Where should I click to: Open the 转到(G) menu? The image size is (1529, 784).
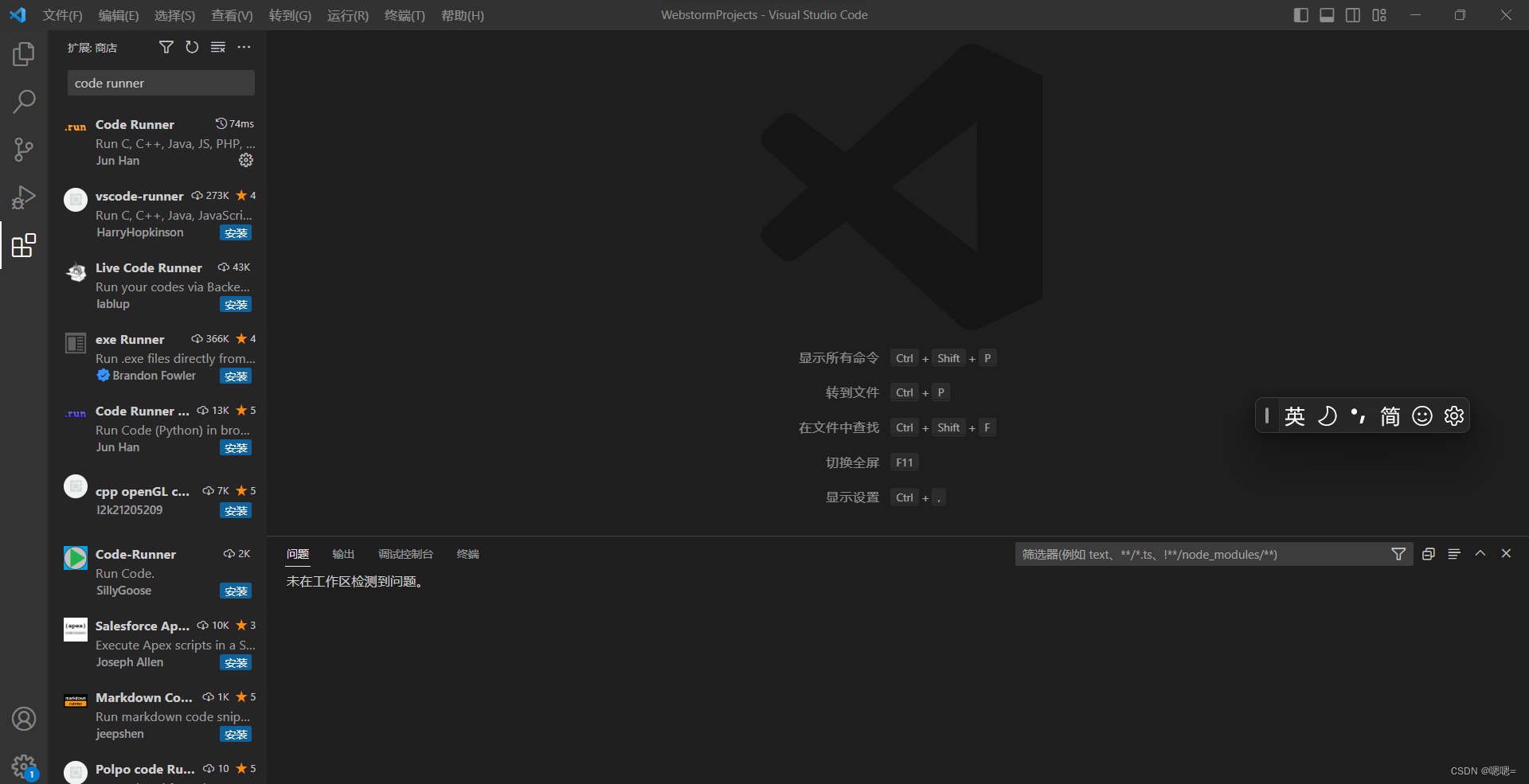coord(290,15)
